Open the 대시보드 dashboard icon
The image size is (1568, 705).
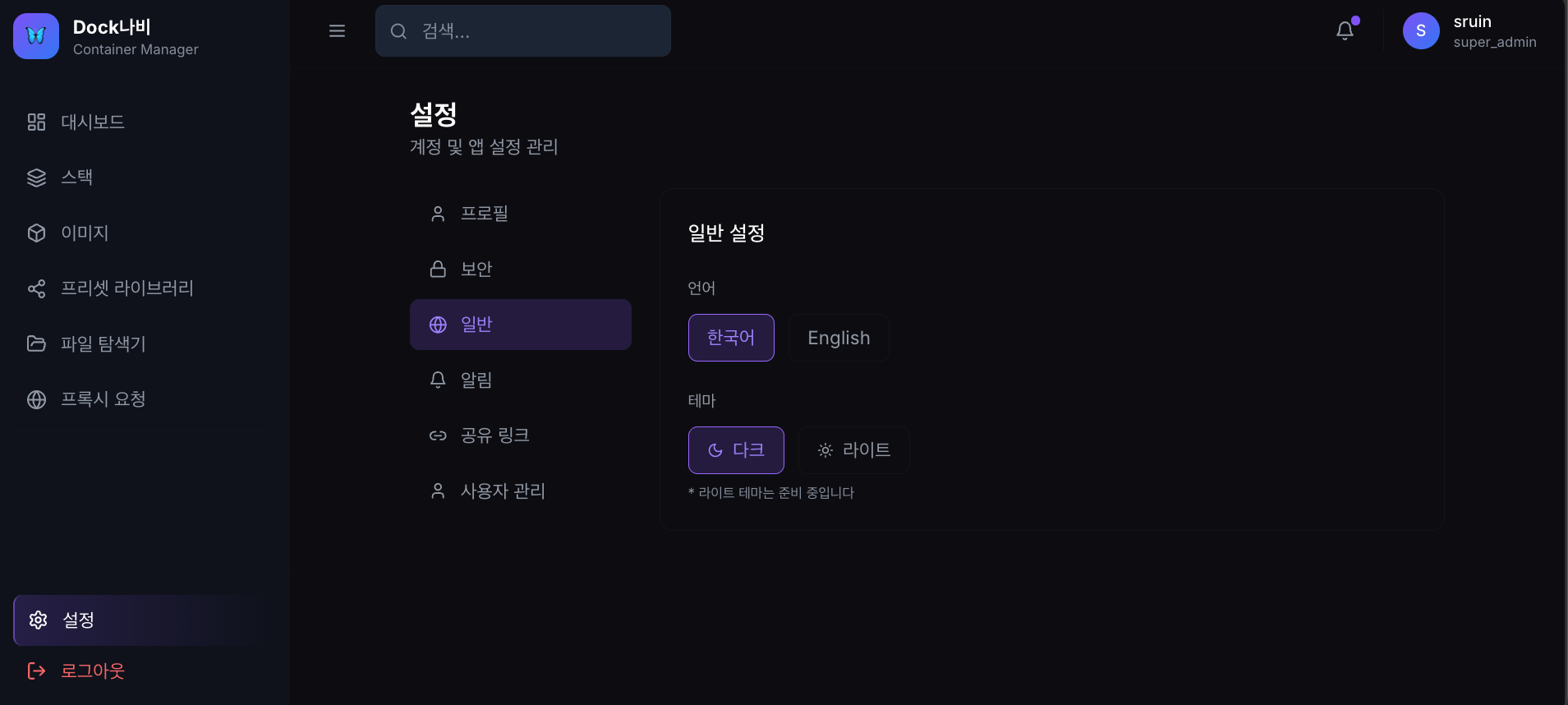click(x=37, y=122)
